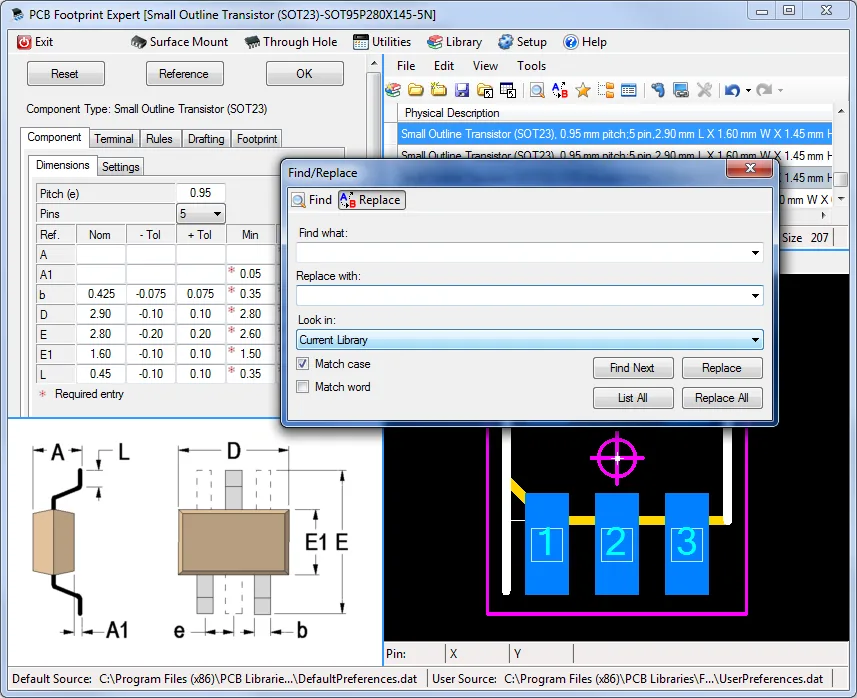The width and height of the screenshot is (857, 698).
Task: Click the floppy disk save icon
Action: [x=462, y=90]
